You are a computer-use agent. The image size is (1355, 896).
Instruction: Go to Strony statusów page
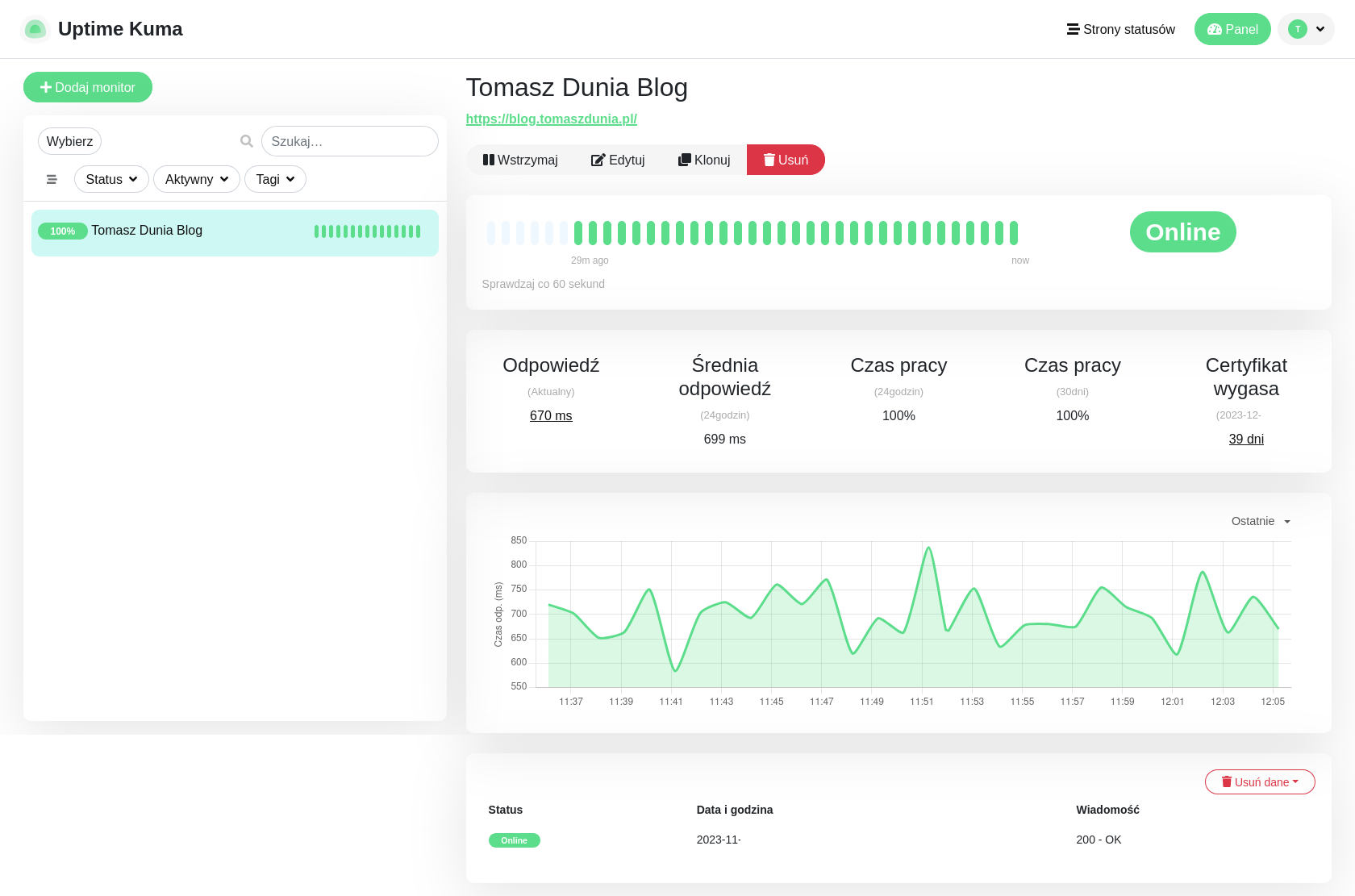[x=1120, y=29]
